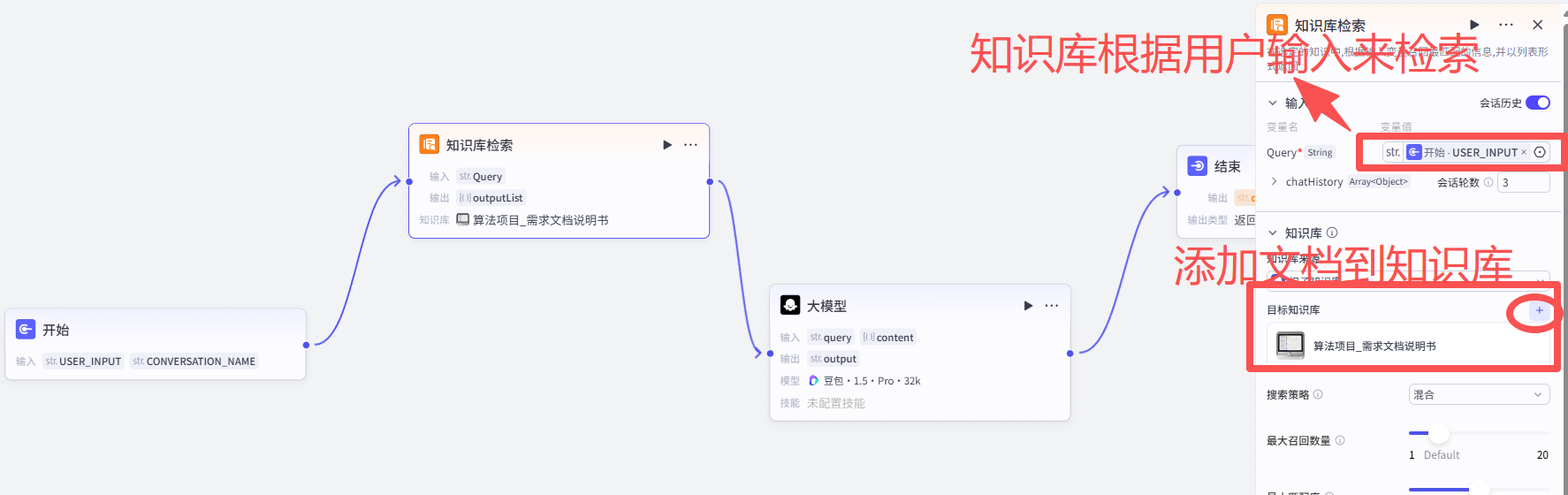Select the 算法项目_需求文档说明书 knowledge base entry in the side panel
The image size is (1568, 495).
1408,346
